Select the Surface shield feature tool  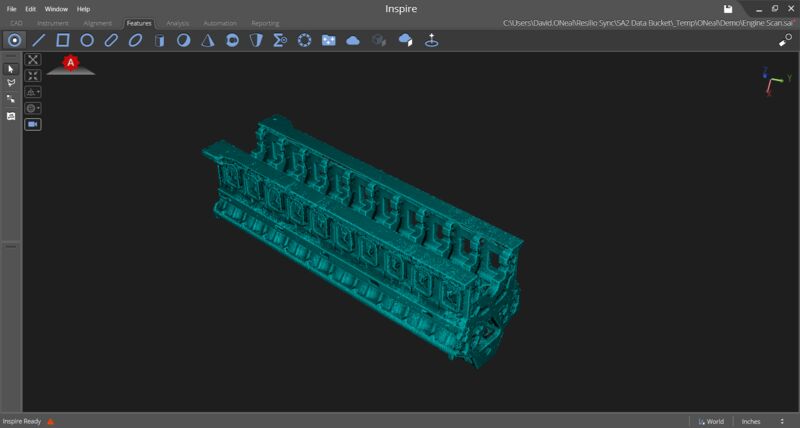tap(256, 40)
